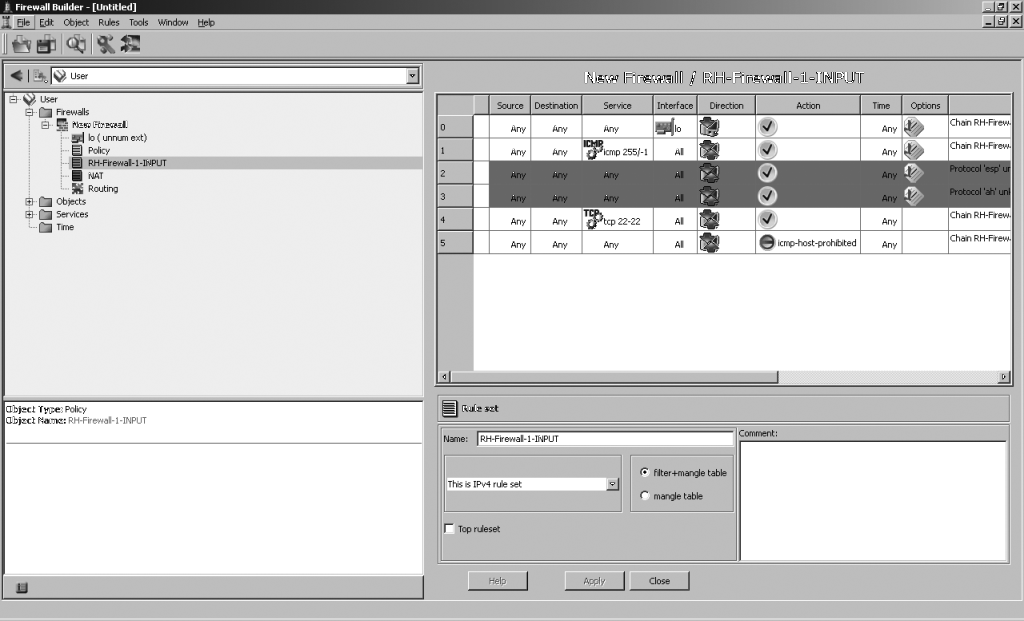The width and height of the screenshot is (1024, 621).
Task: Click the Install firewall policy icon
Action: coord(131,44)
